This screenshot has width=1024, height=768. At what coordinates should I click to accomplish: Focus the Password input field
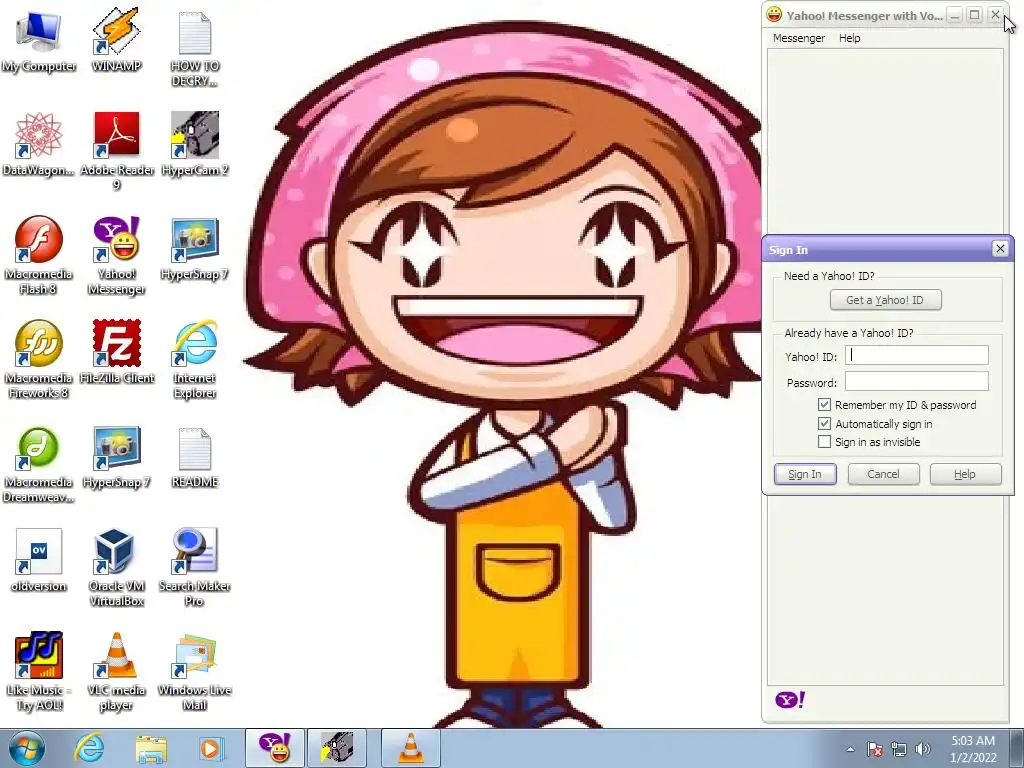point(917,381)
